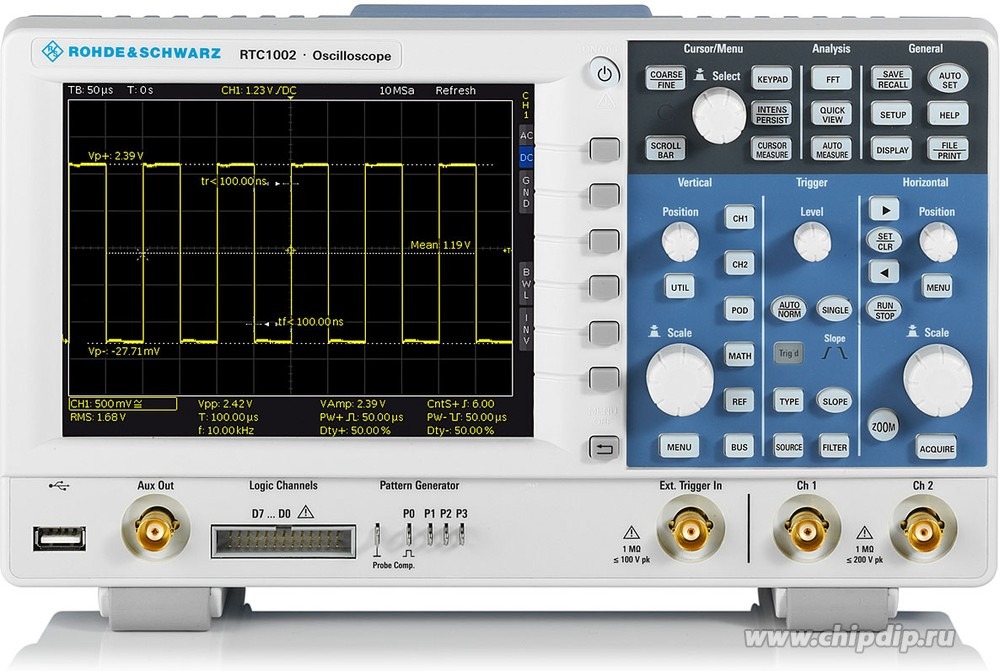The image size is (1000, 671).
Task: Toggle BWL bandwidth limit on screen
Action: [526, 283]
